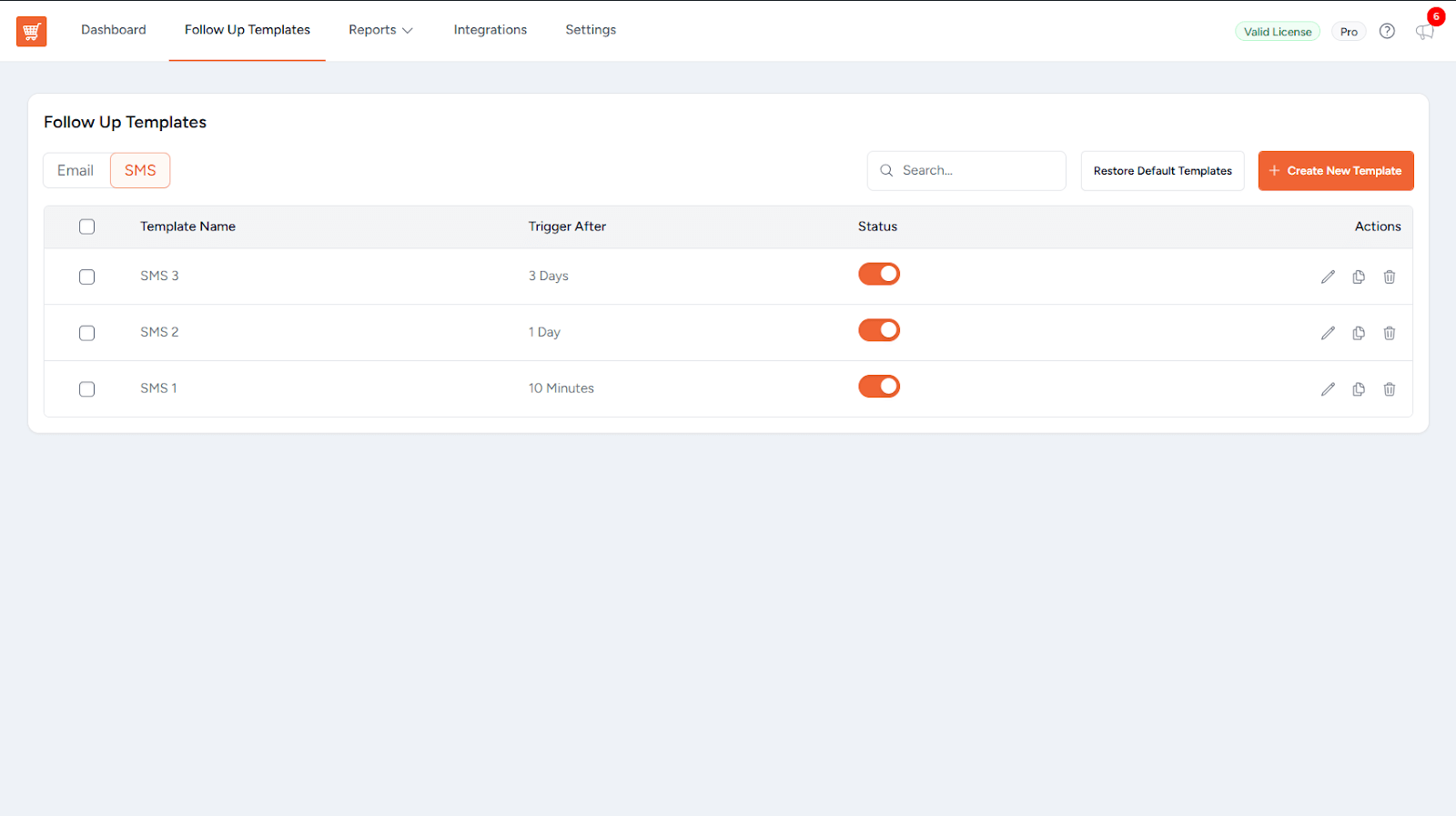The image size is (1456, 816).
Task: Edit the SMS 2 template
Action: tap(1328, 333)
